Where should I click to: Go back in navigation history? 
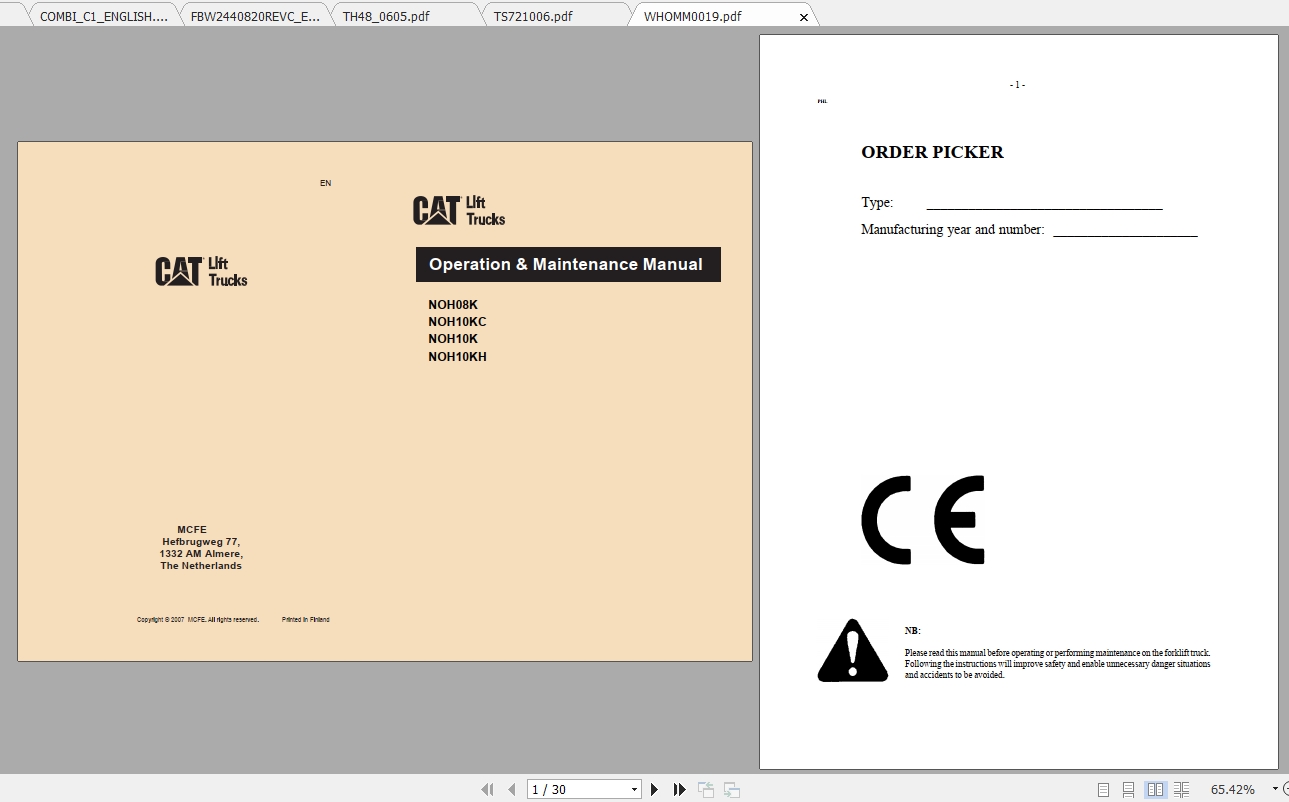tap(705, 789)
